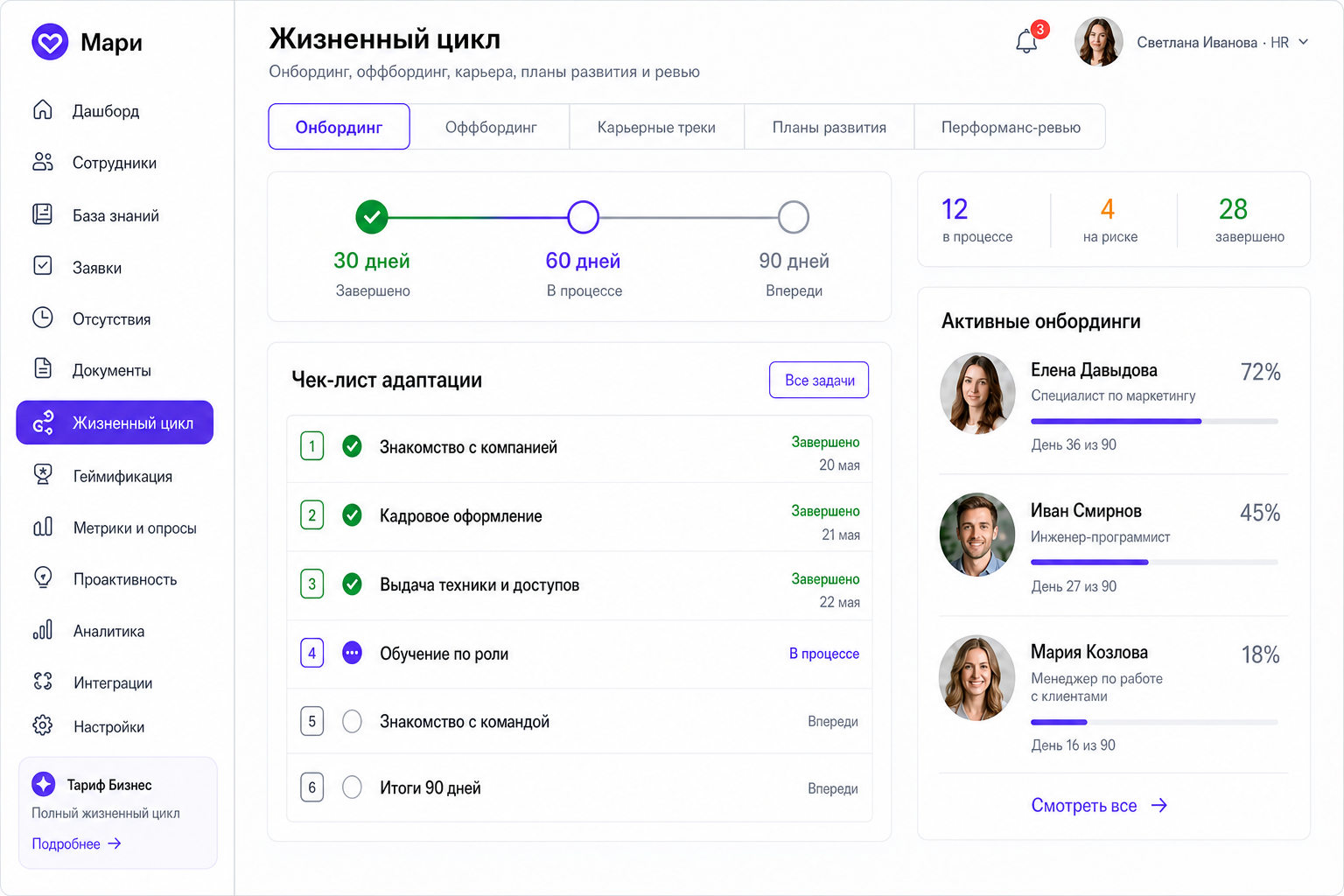Switch to the Онбординг tab
The width and height of the screenshot is (1344, 896).
click(339, 127)
